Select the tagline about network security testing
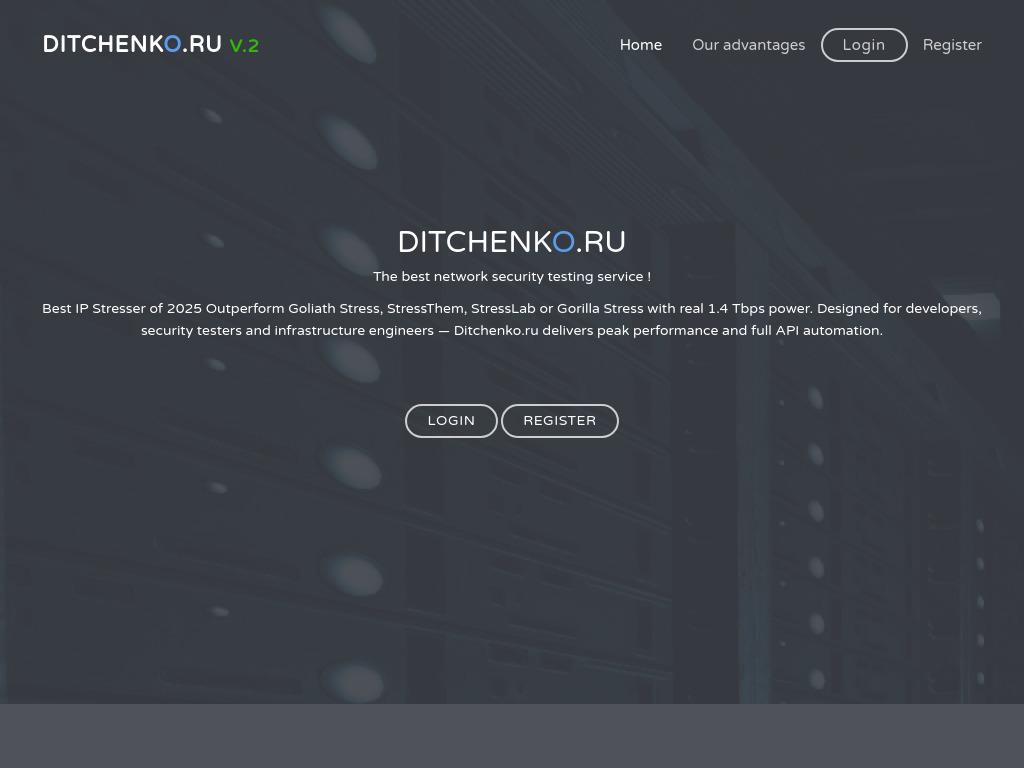Screen dimensions: 1024x768 [511, 277]
